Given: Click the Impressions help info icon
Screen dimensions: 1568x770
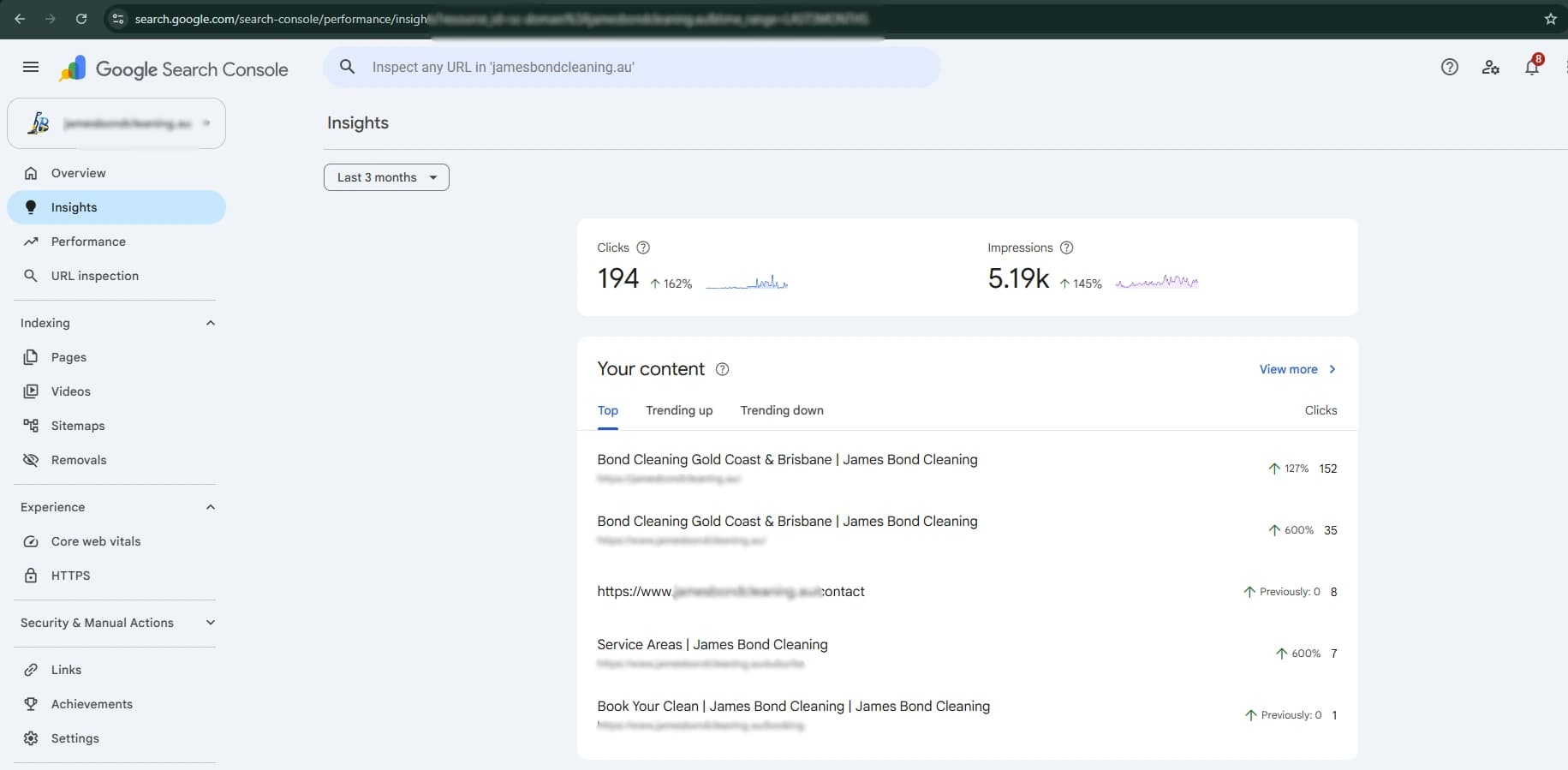Looking at the screenshot, I should (1066, 248).
